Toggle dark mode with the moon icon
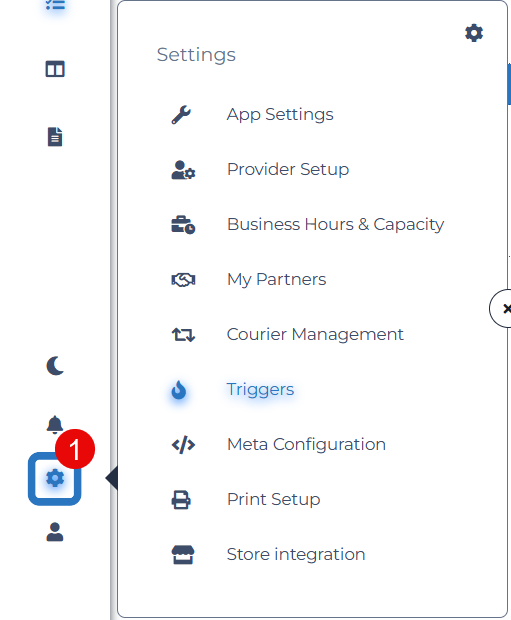 point(55,365)
